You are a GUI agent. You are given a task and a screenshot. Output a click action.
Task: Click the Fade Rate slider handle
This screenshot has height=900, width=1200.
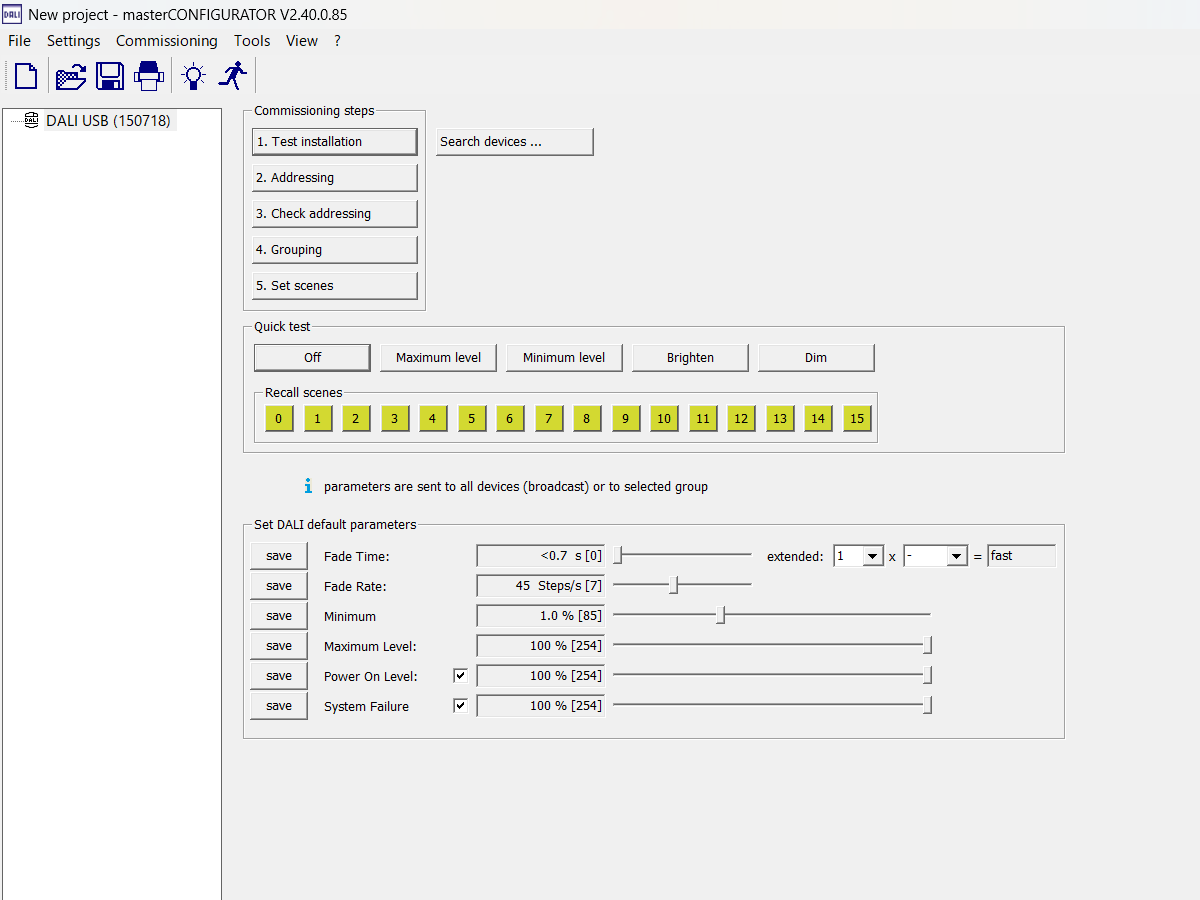[x=675, y=585]
